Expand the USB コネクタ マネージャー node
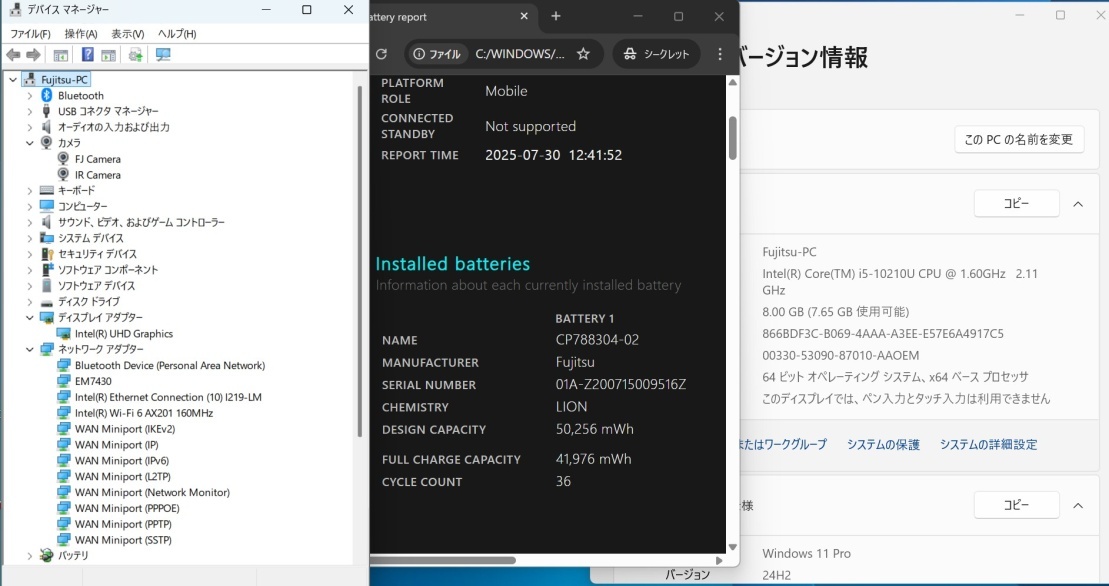This screenshot has height=586, width=1109. click(30, 111)
